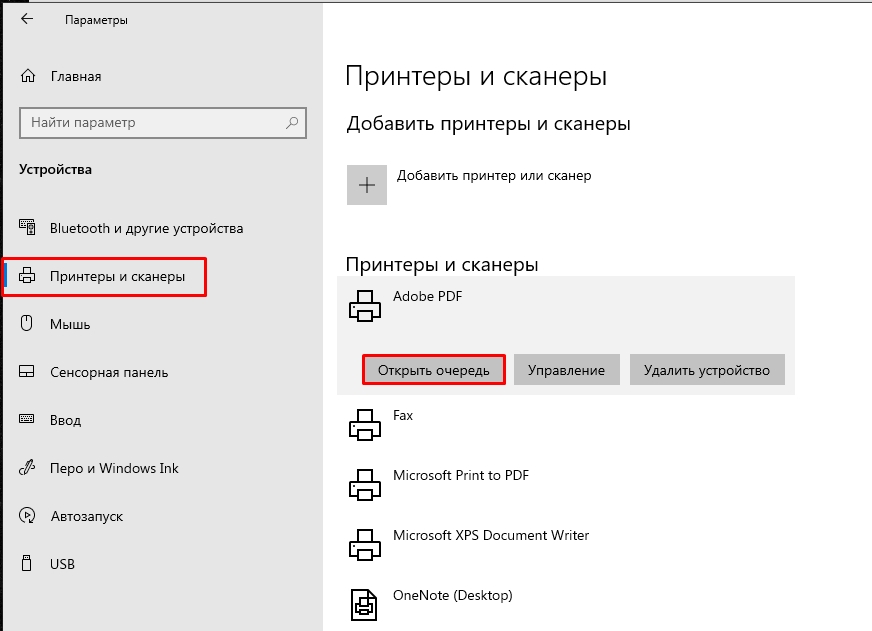The image size is (872, 631).
Task: Click the Параметры window title
Action: (x=96, y=20)
